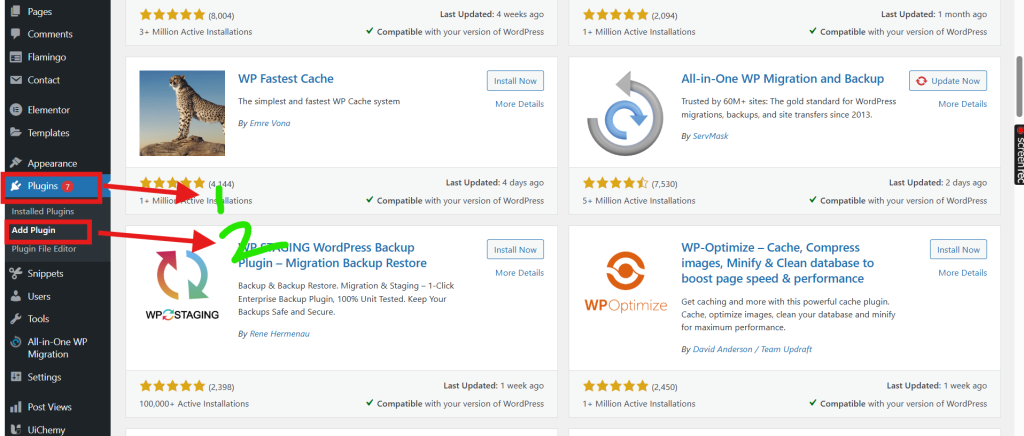The width and height of the screenshot is (1024, 436).
Task: Visit author ServMask link
Action: (x=711, y=136)
